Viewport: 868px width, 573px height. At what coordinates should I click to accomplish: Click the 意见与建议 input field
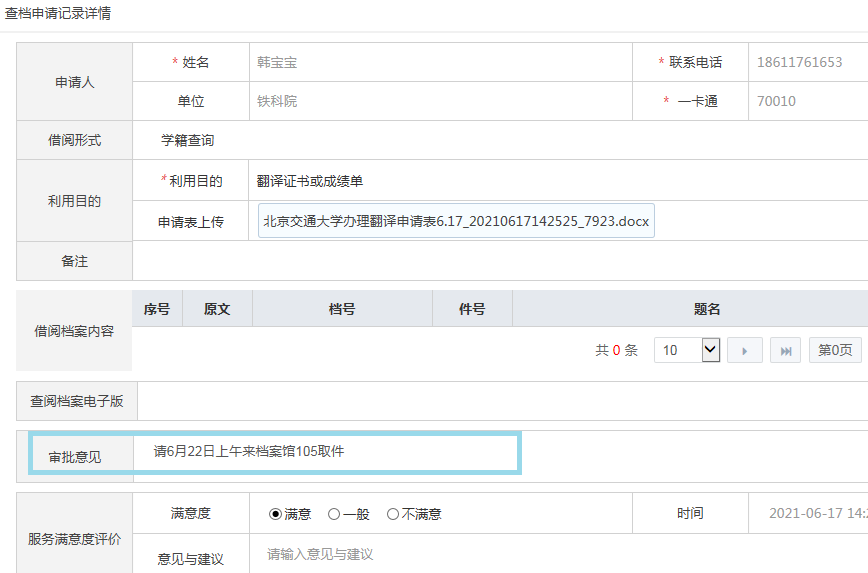pyautogui.click(x=560, y=554)
